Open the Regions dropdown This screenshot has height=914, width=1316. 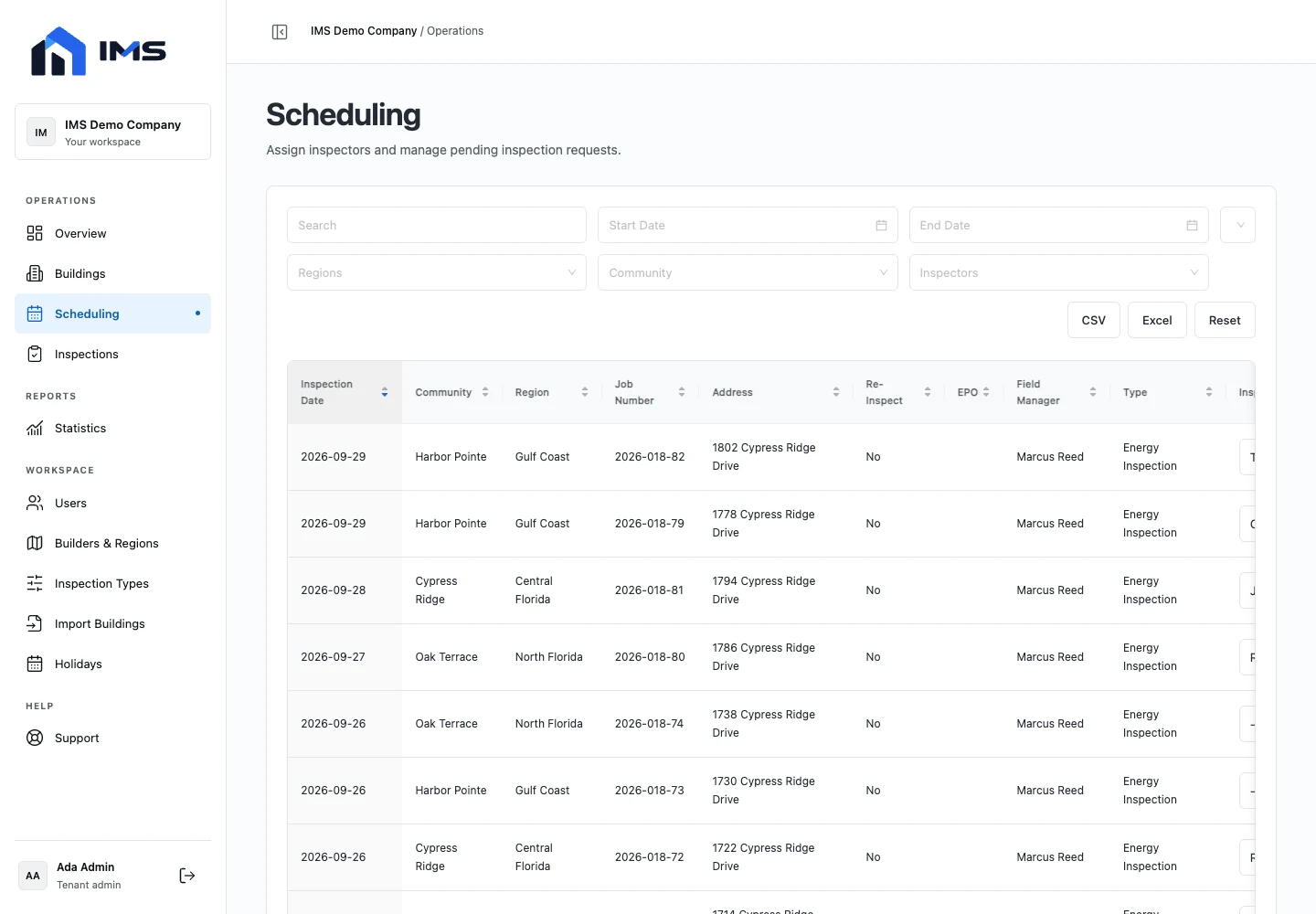pyautogui.click(x=437, y=272)
